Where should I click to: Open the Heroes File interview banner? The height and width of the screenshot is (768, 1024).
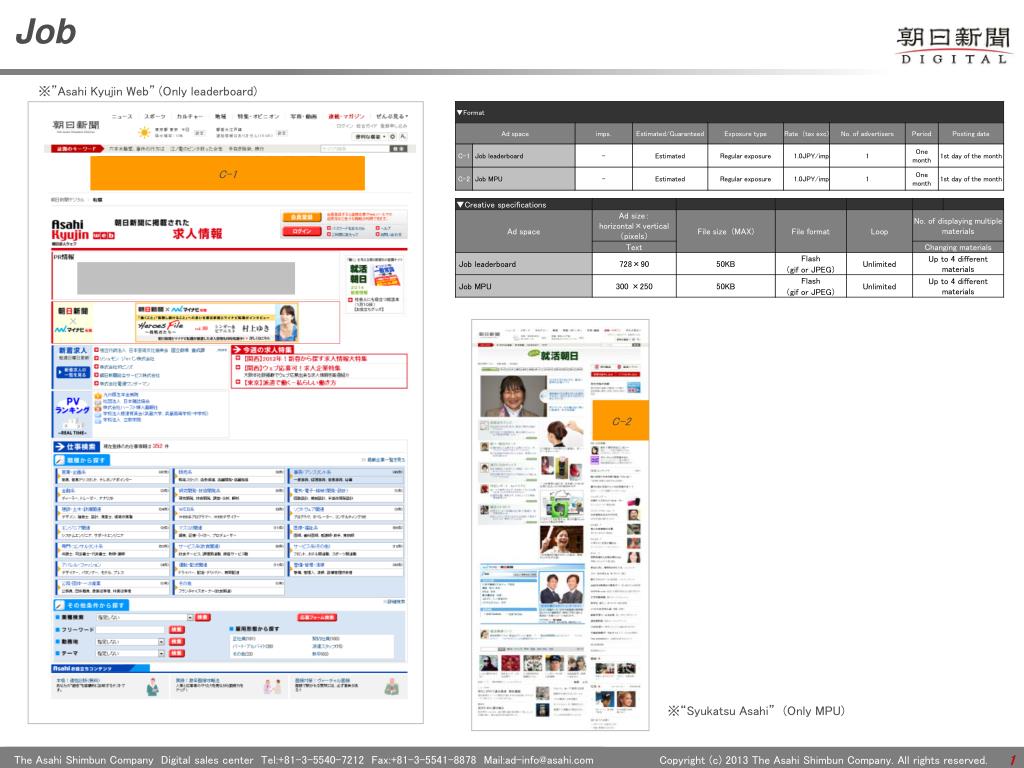pos(217,322)
